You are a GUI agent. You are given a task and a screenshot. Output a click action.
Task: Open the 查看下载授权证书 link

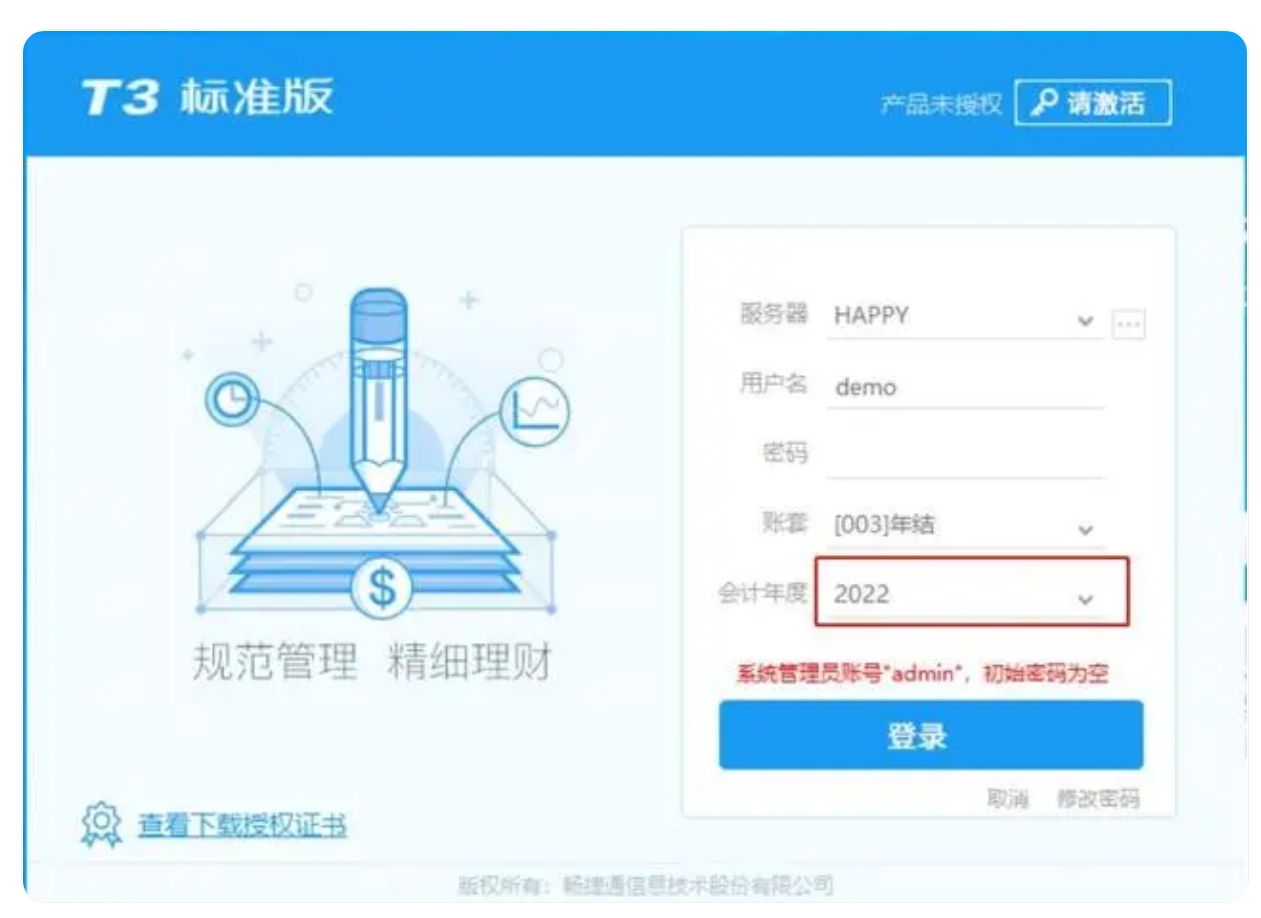[x=242, y=826]
